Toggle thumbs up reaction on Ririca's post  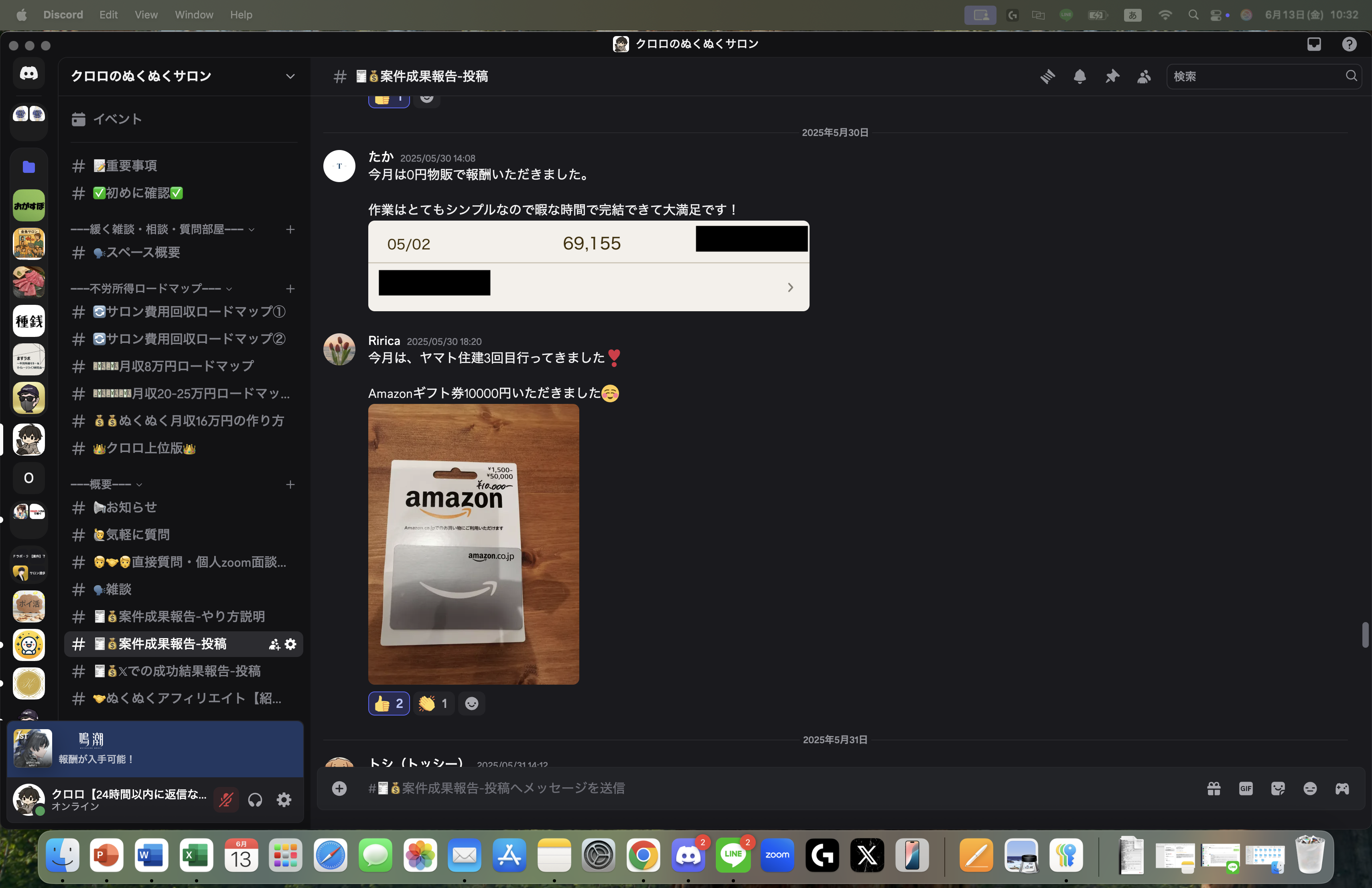tap(389, 704)
